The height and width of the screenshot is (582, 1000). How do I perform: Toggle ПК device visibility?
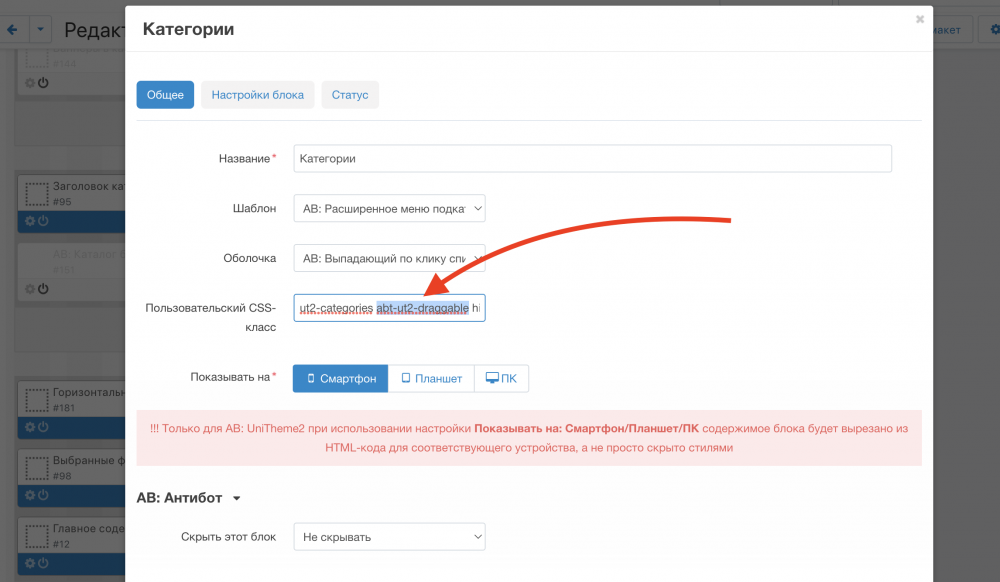[x=501, y=379]
